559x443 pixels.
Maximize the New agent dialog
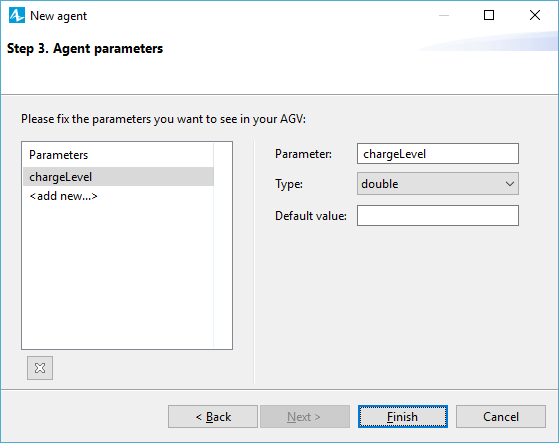489,15
